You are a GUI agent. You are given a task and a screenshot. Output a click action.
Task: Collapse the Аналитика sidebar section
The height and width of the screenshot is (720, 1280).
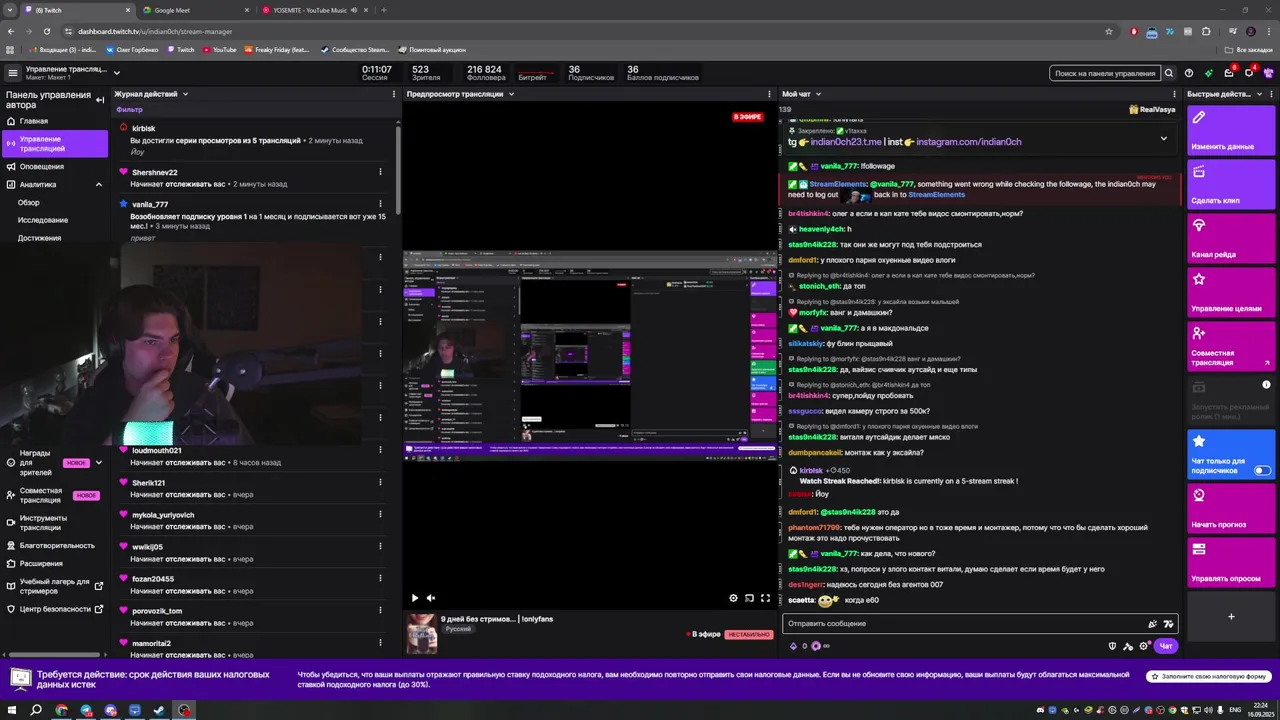(x=98, y=184)
